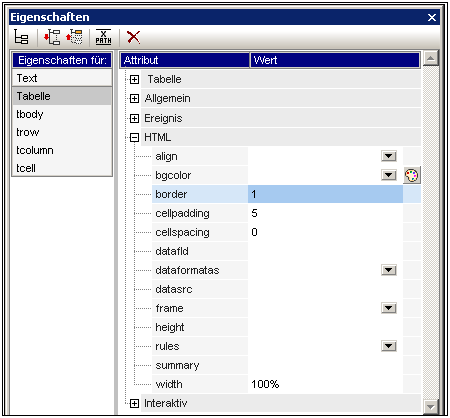Expand the Interaktiv attribute group
Viewport: 450px width, 418px height.
134,403
